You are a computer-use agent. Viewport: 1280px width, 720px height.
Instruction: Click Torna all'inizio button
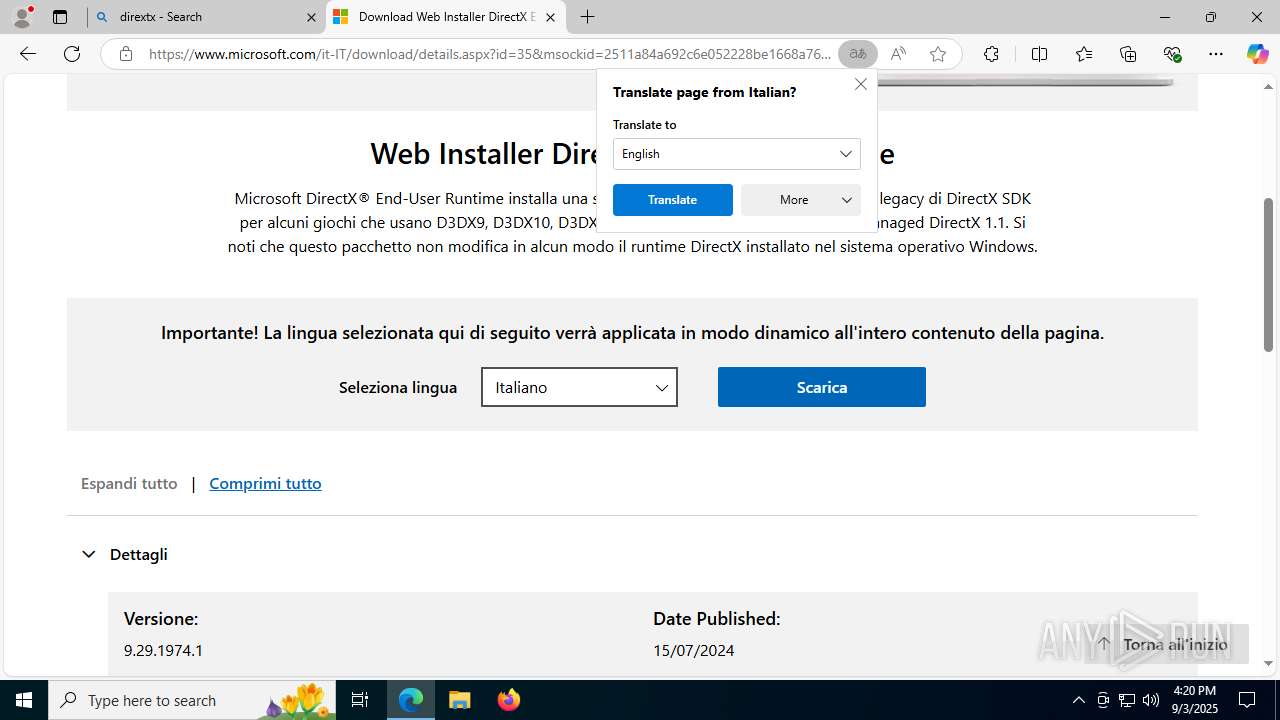[x=1165, y=644]
